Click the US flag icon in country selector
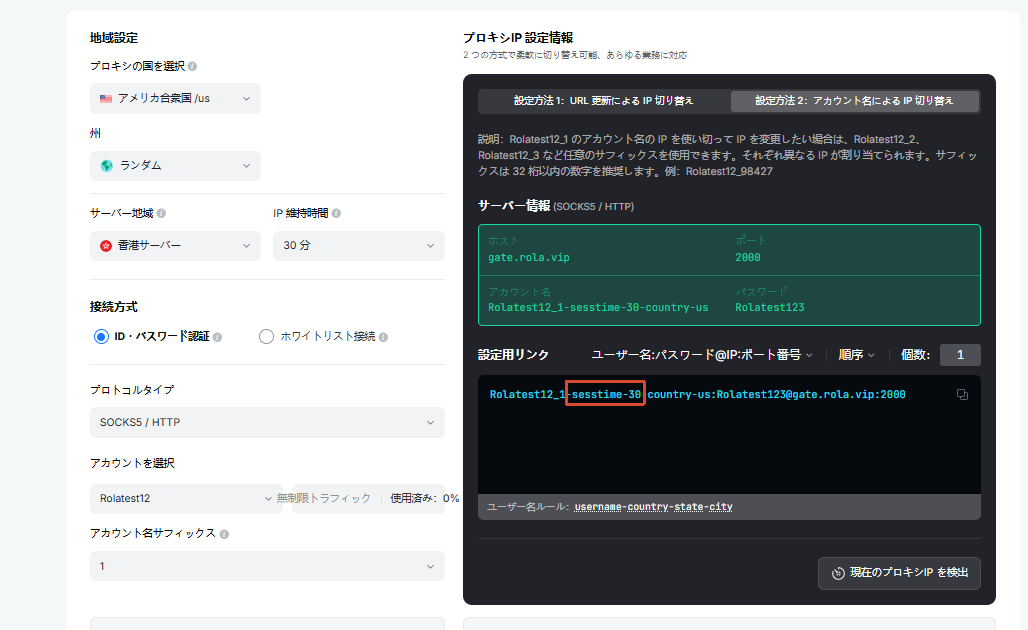Viewport: 1028px width, 630px height. 106,99
